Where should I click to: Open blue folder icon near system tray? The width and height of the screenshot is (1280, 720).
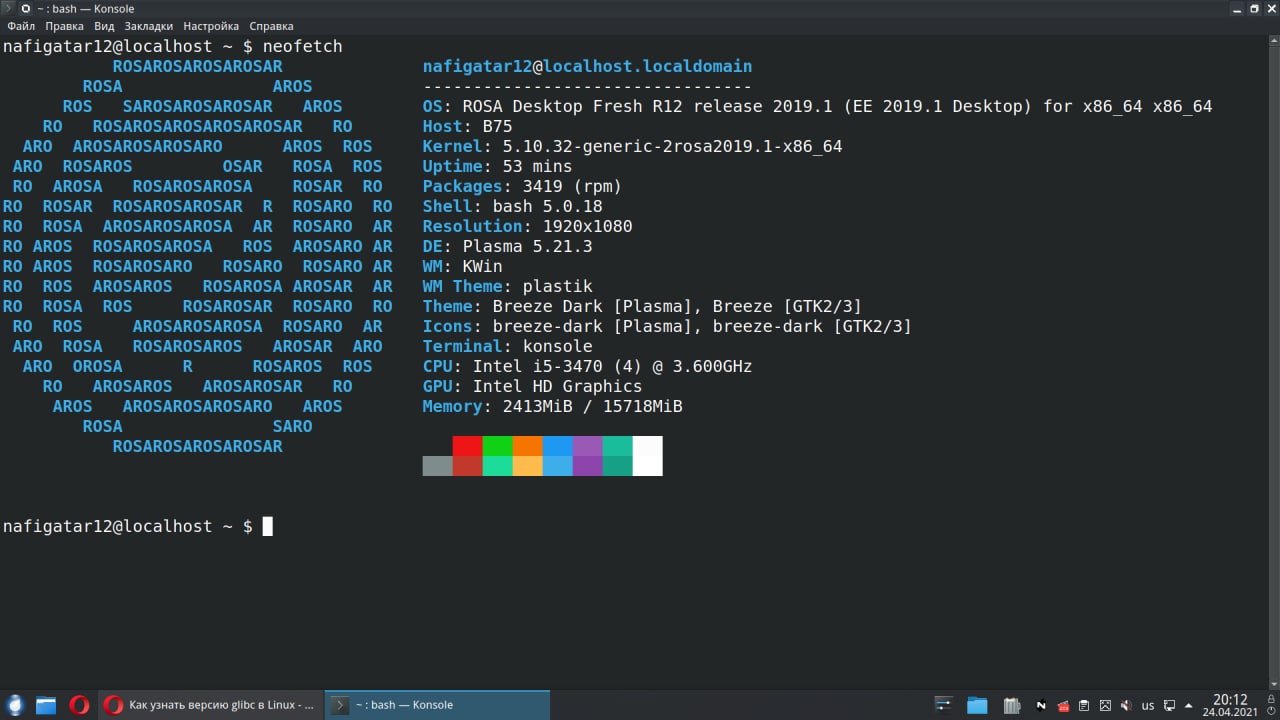pyautogui.click(x=977, y=705)
